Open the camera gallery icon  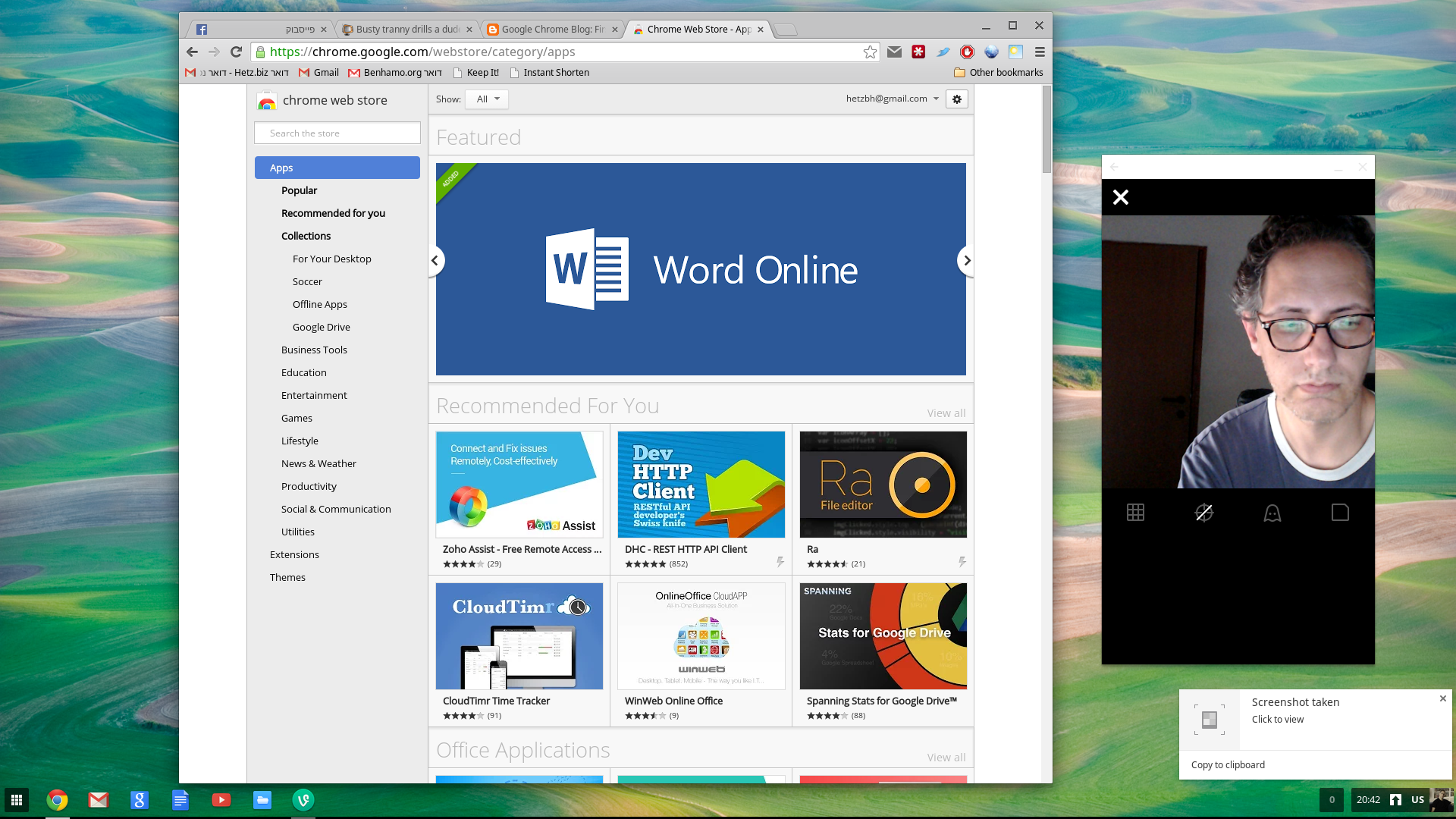[1340, 513]
